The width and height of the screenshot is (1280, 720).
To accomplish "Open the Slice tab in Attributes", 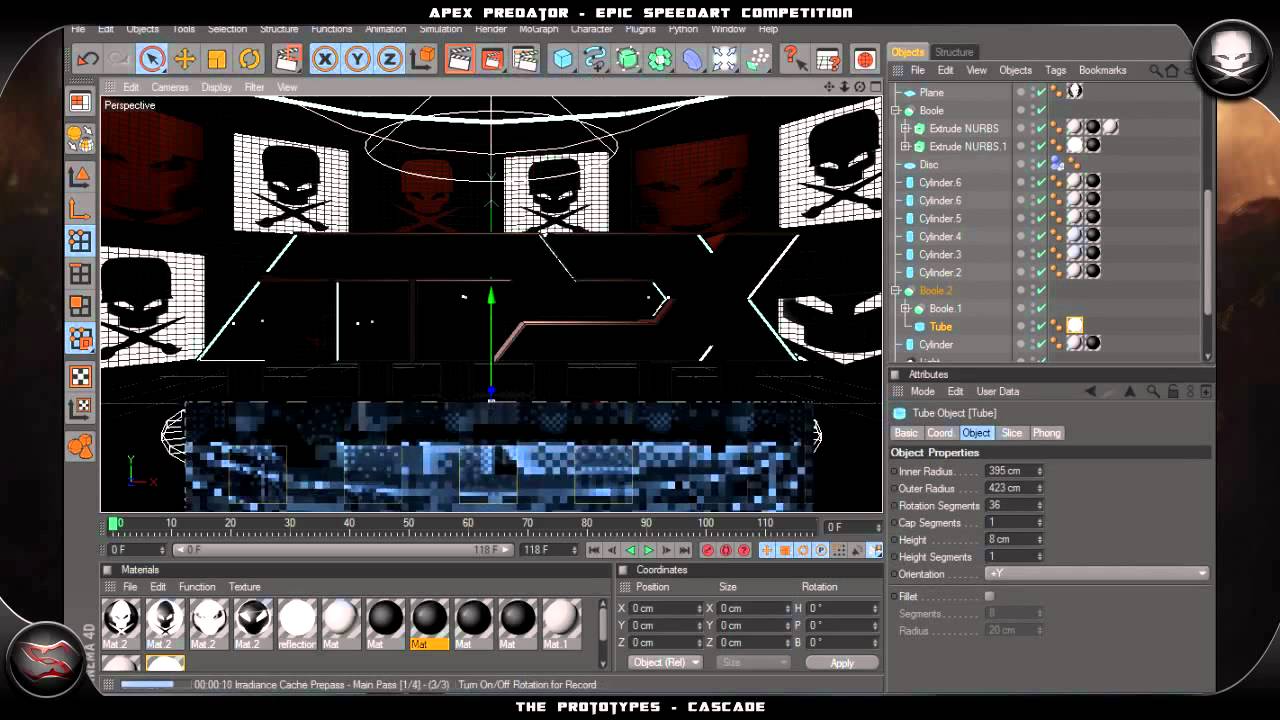I will tap(1012, 433).
